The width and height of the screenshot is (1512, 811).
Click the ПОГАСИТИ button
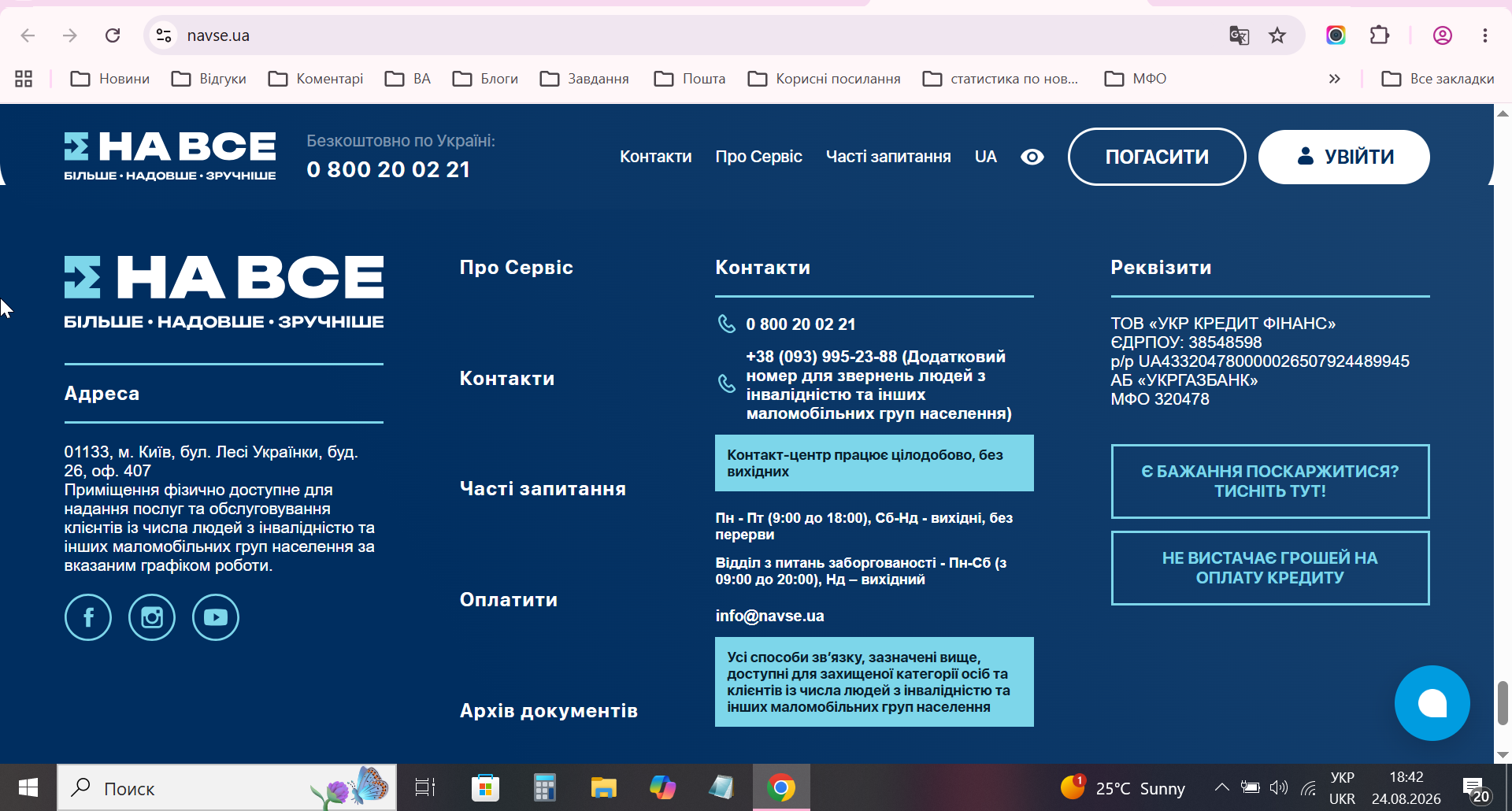pos(1157,157)
